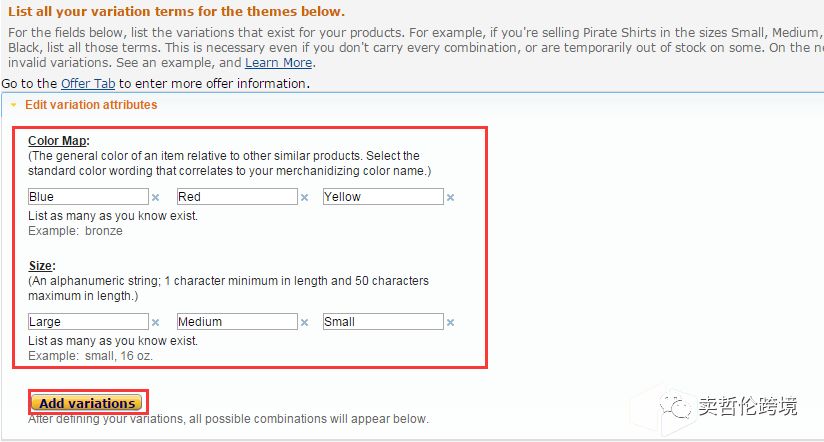Remove the Blue color entry

[x=156, y=198]
